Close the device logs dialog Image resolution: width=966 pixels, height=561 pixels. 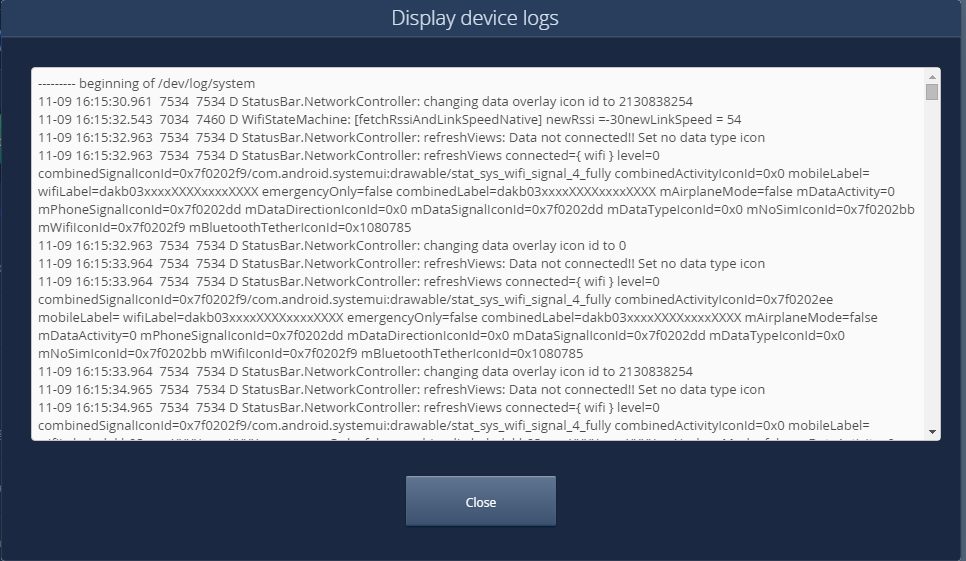click(x=481, y=501)
